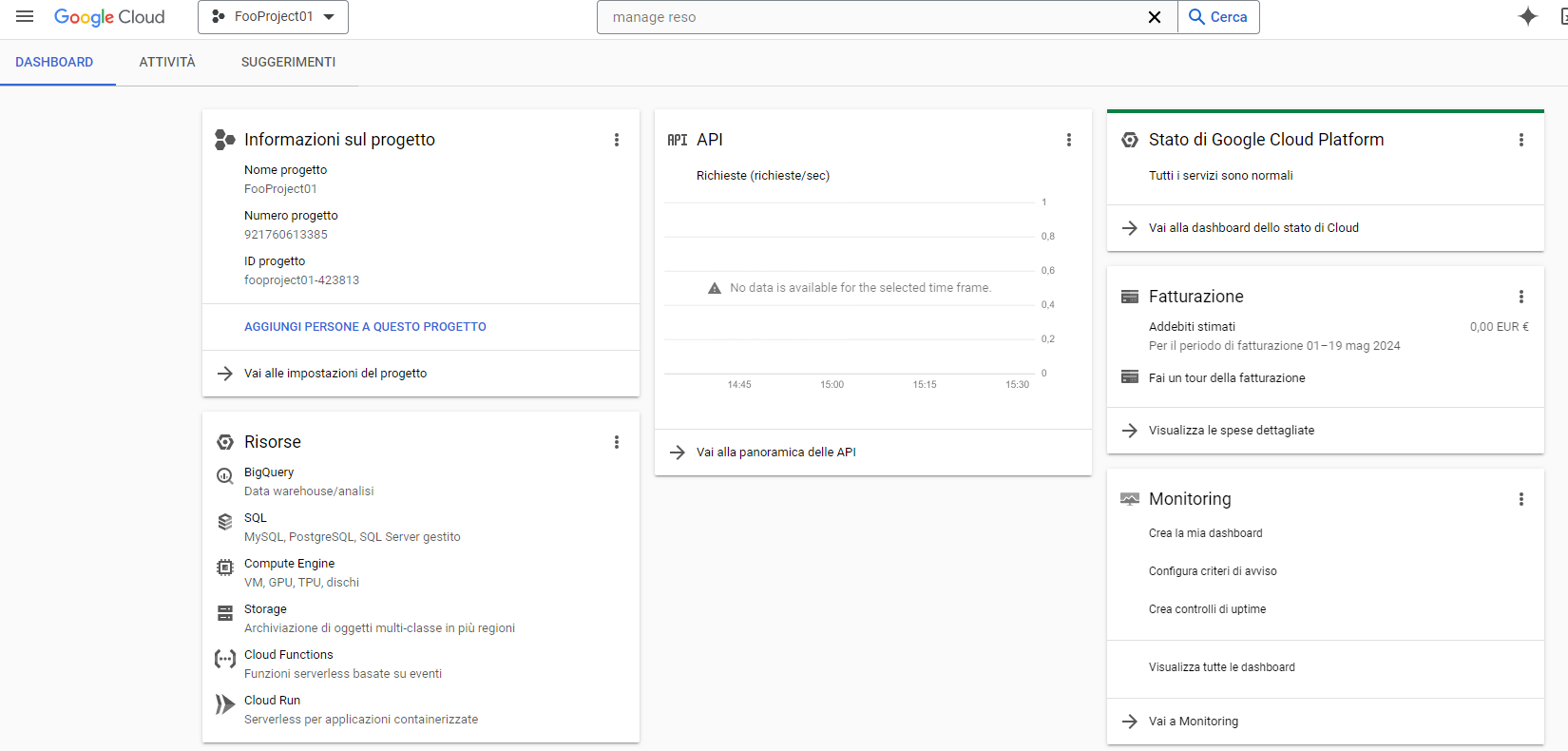Click the Cloud Run icon
Image resolution: width=1568 pixels, height=751 pixels.
coord(225,704)
